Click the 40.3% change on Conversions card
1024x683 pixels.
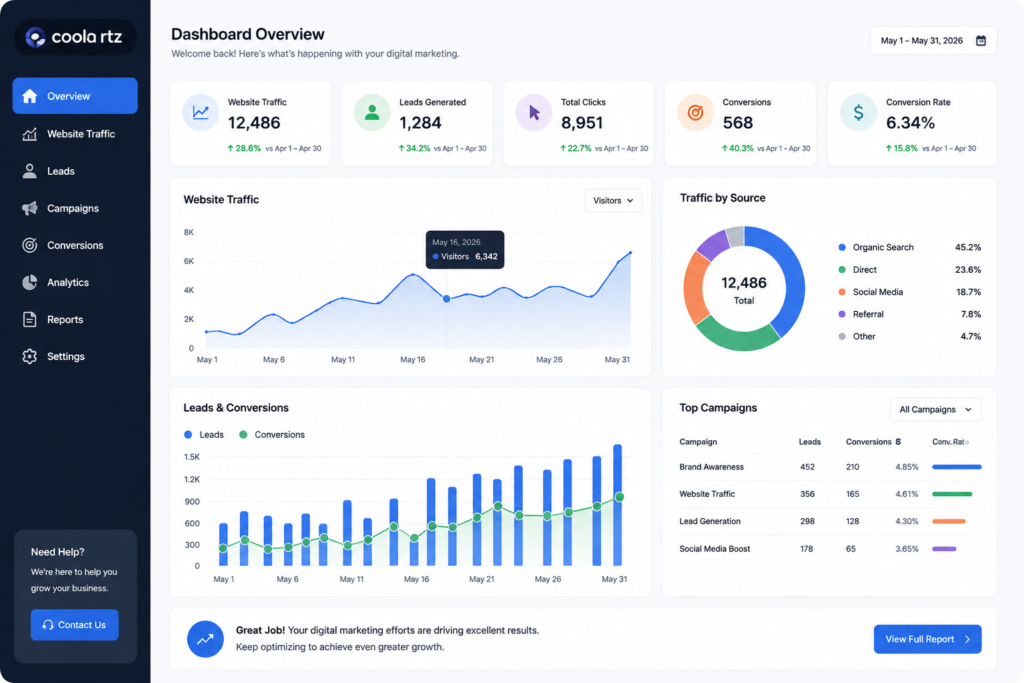pyautogui.click(x=737, y=148)
